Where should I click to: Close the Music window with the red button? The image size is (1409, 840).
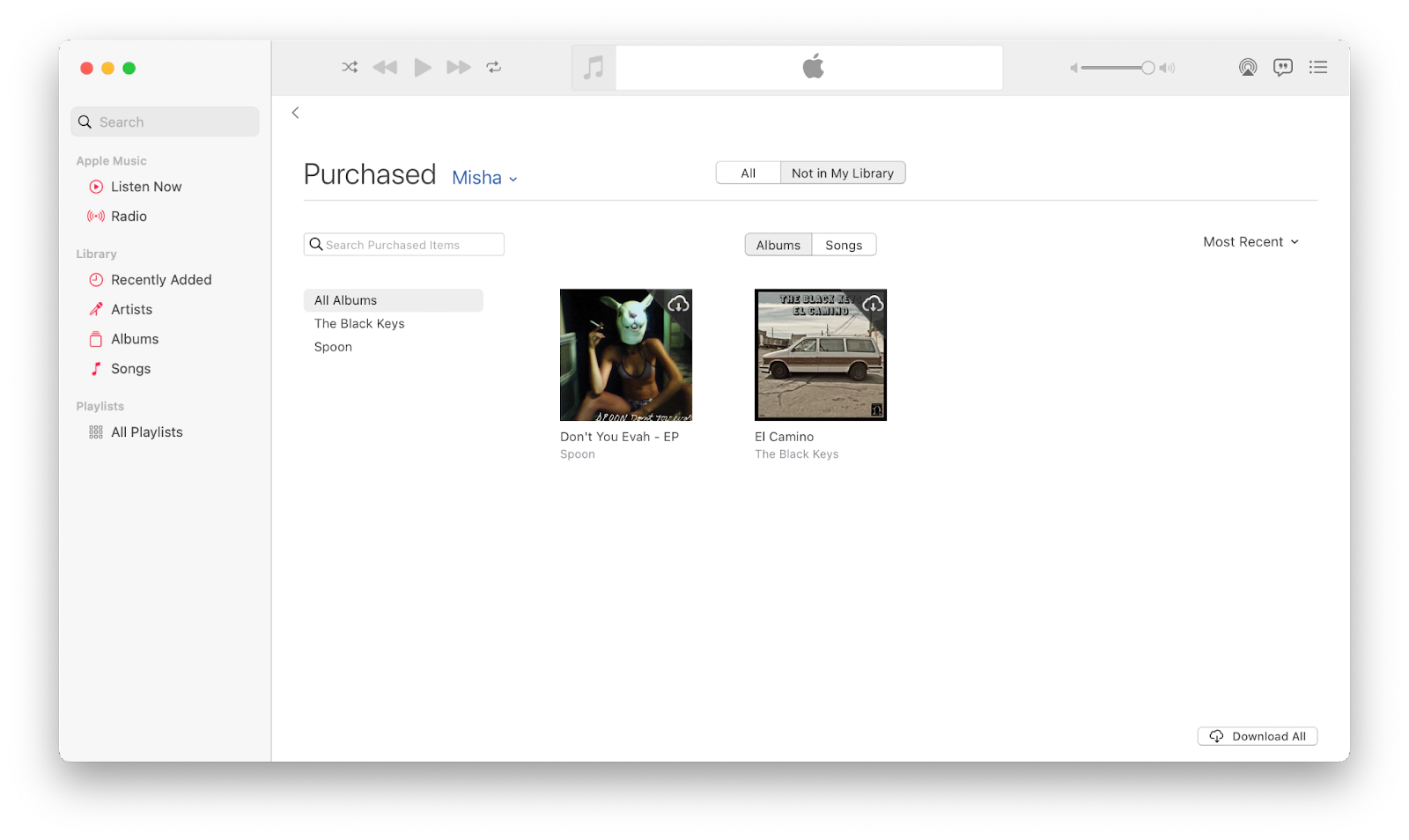click(86, 68)
